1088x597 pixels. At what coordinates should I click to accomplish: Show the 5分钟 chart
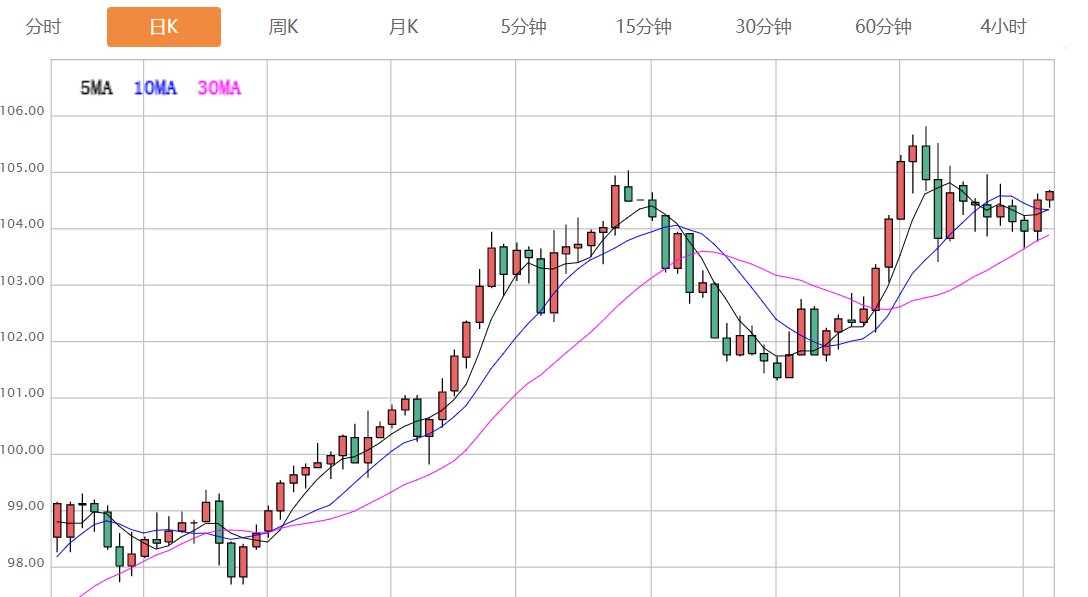coord(523,27)
